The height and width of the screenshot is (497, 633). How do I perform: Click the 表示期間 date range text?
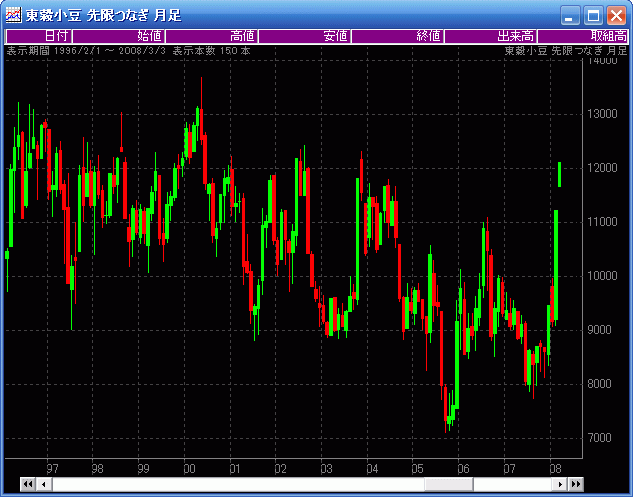[x=86, y=51]
